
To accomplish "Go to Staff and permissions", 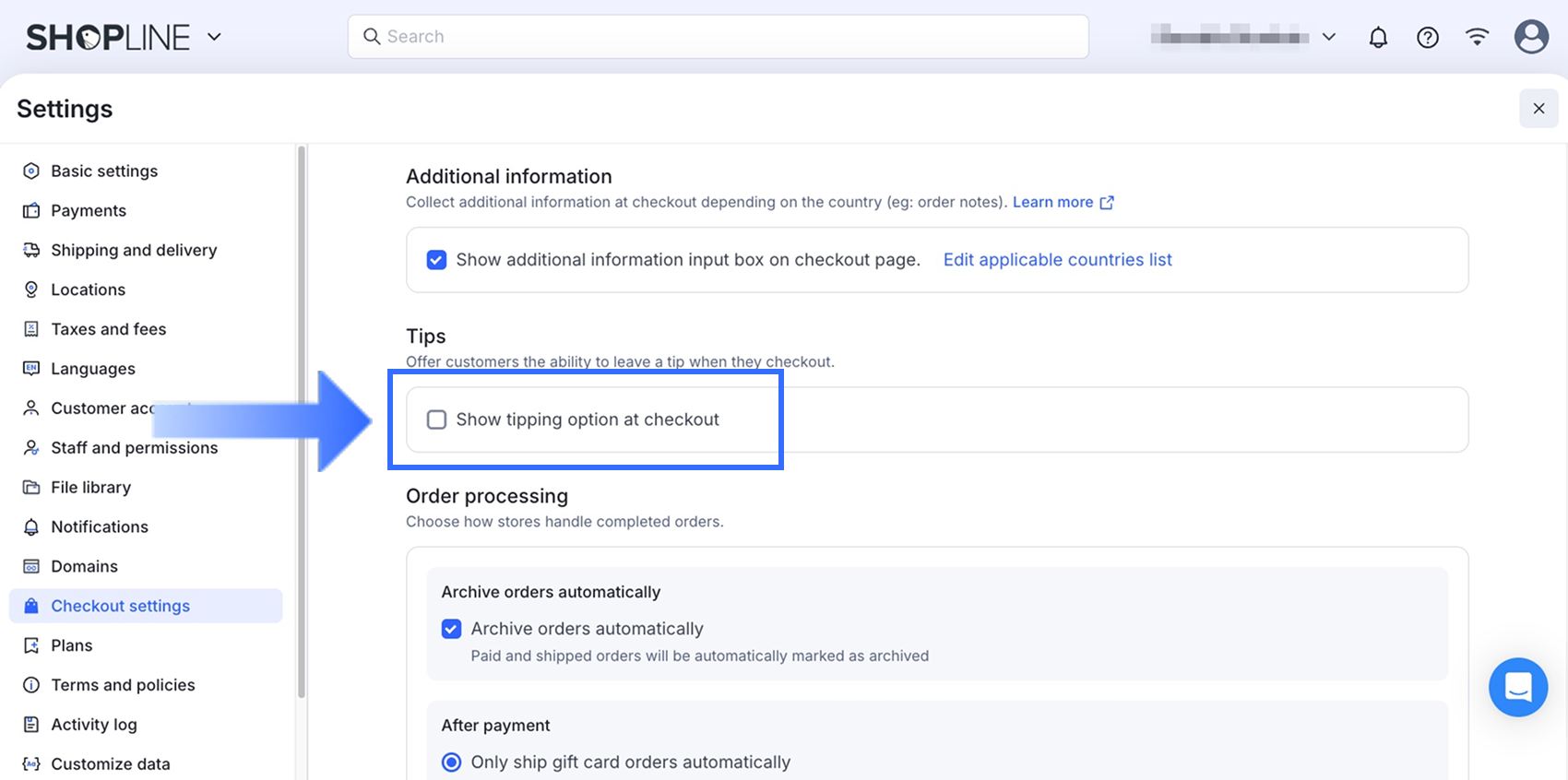I will 134,448.
